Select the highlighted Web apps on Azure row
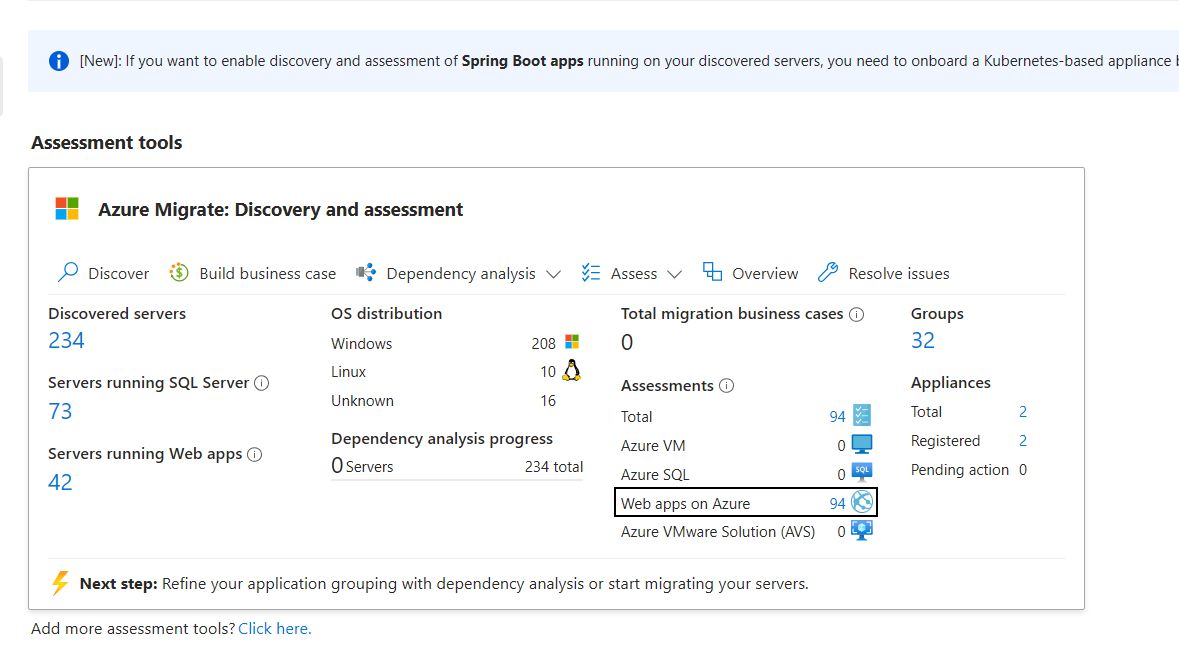The width and height of the screenshot is (1179, 668). (745, 502)
